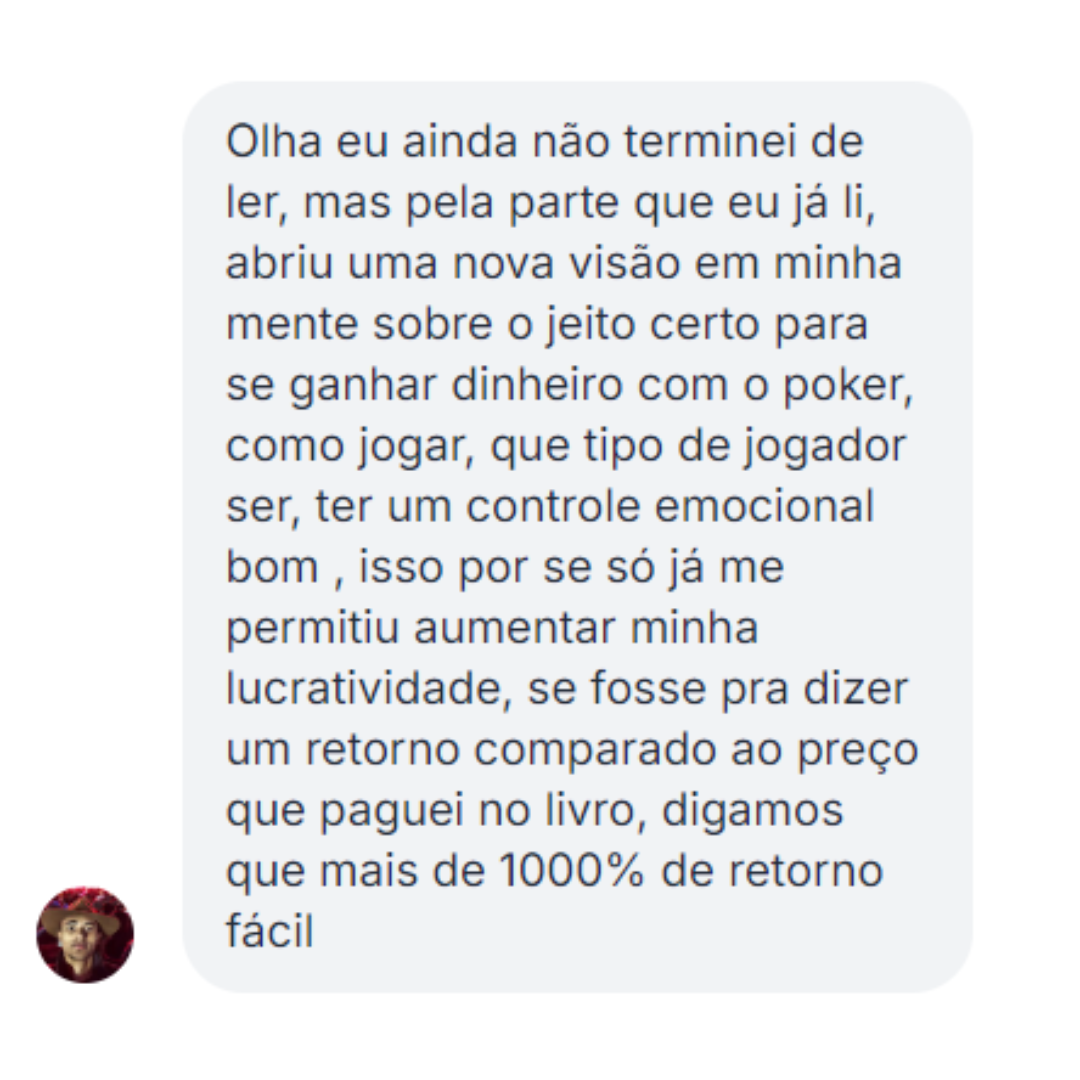Click the word "controle" in the message
1080x1080 pixels.
point(553,507)
